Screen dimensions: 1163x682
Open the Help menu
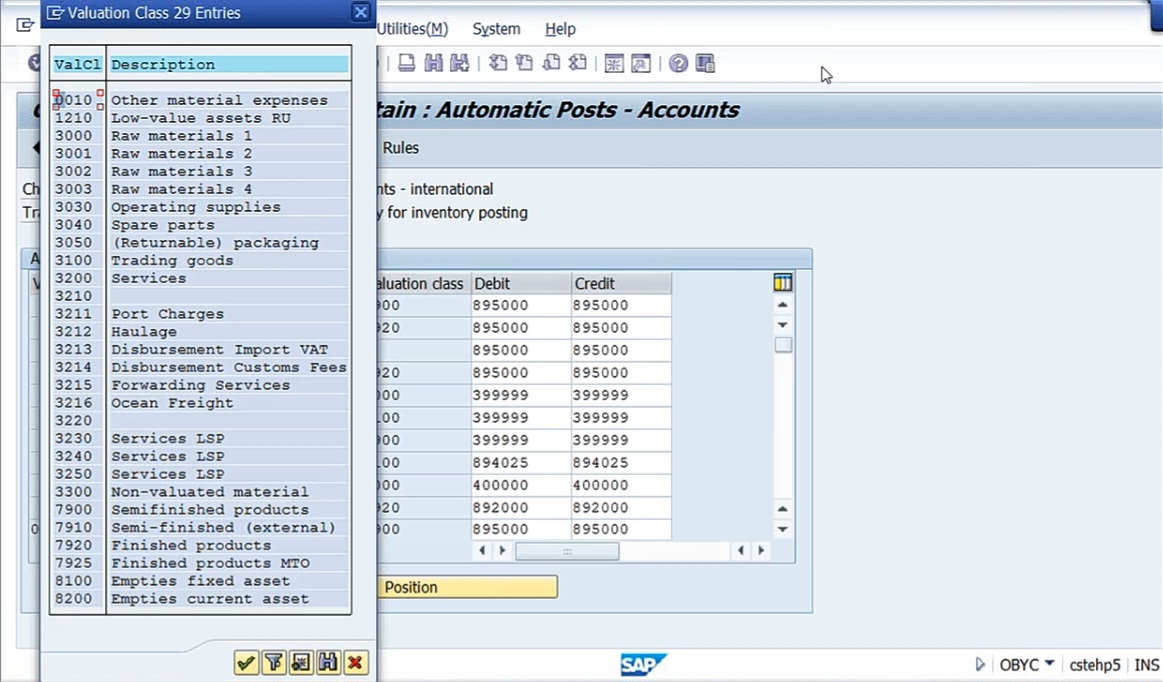click(560, 29)
